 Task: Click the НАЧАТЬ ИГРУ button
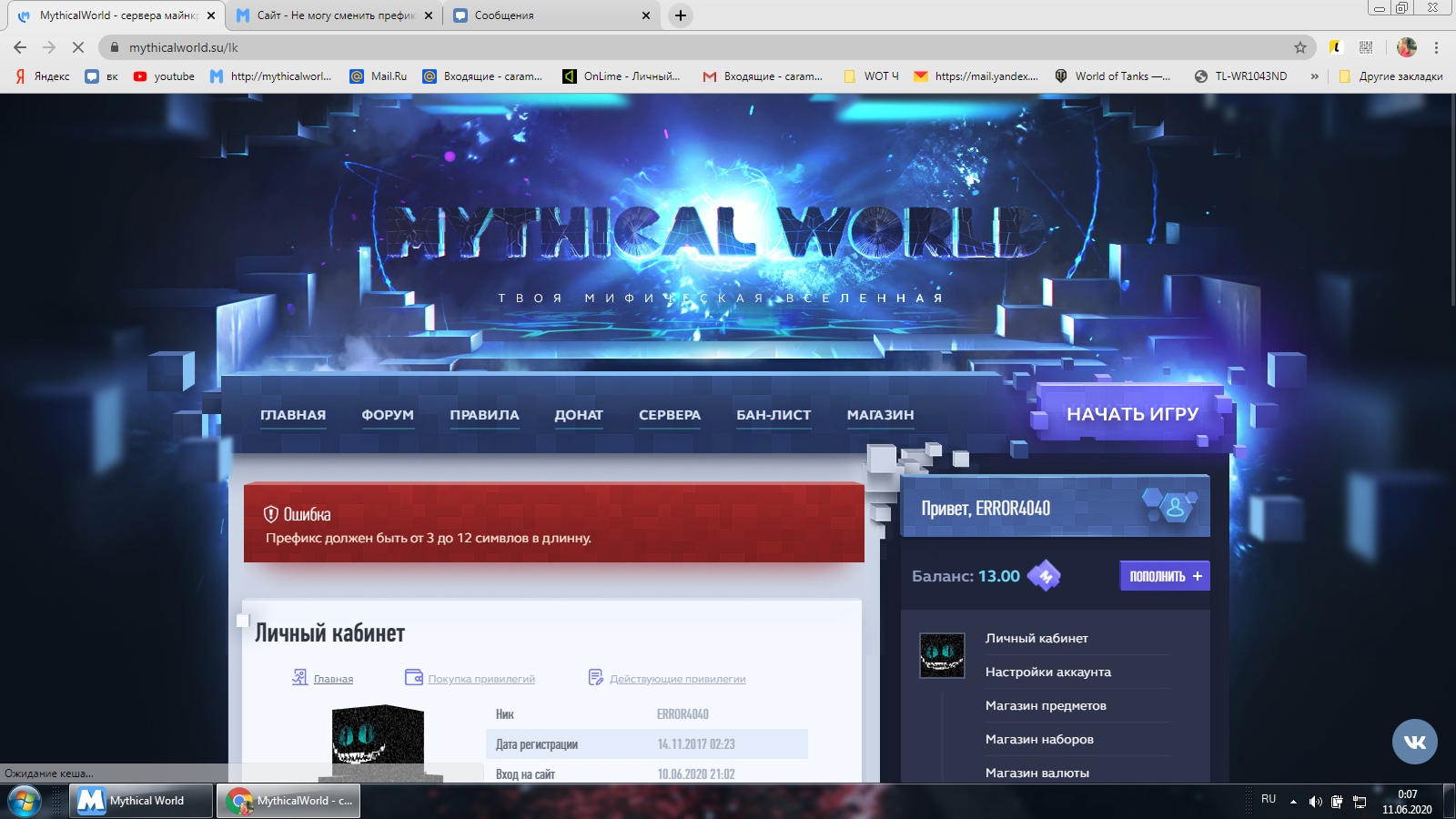tap(1132, 414)
